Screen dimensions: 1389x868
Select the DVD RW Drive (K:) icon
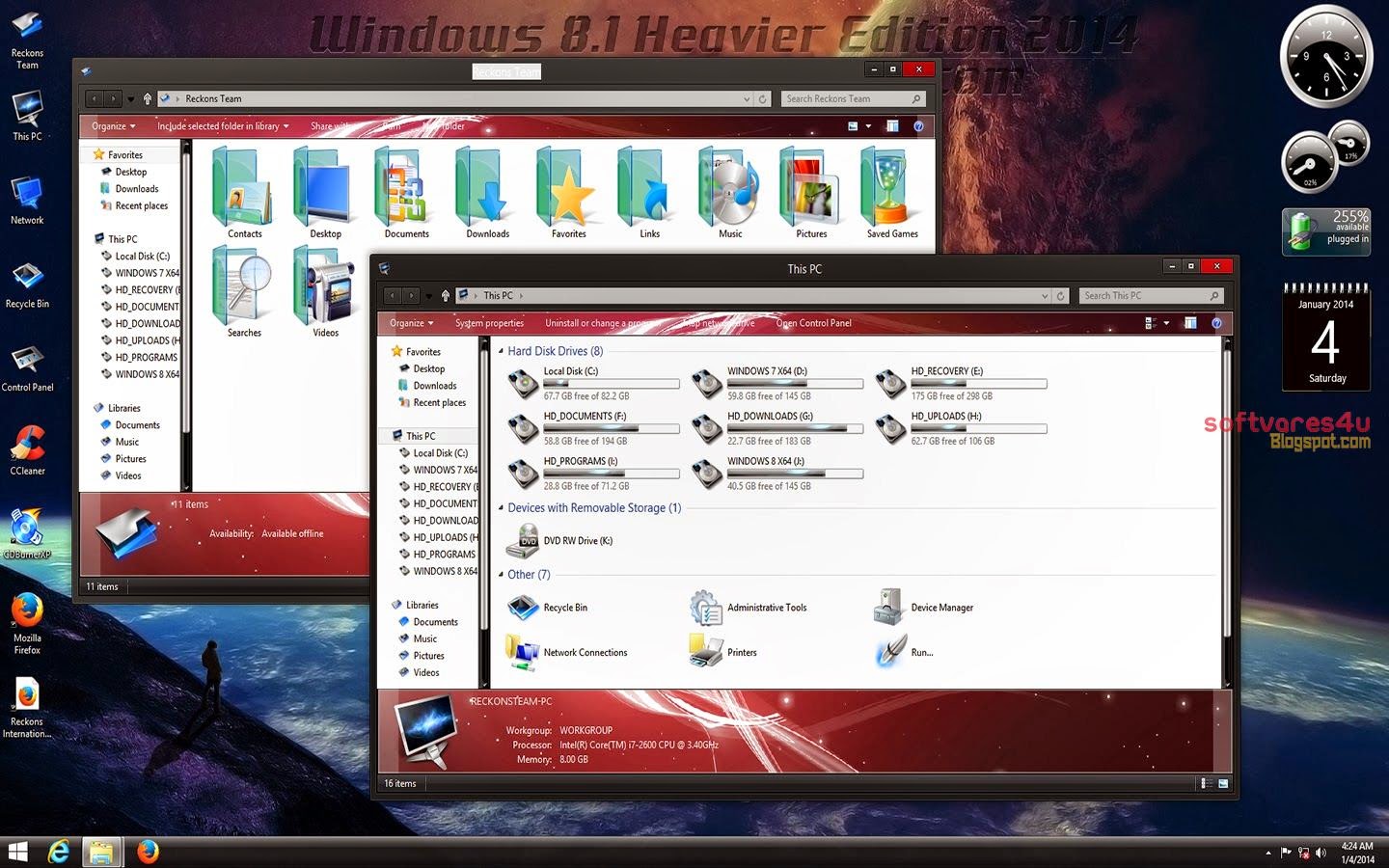(x=524, y=541)
